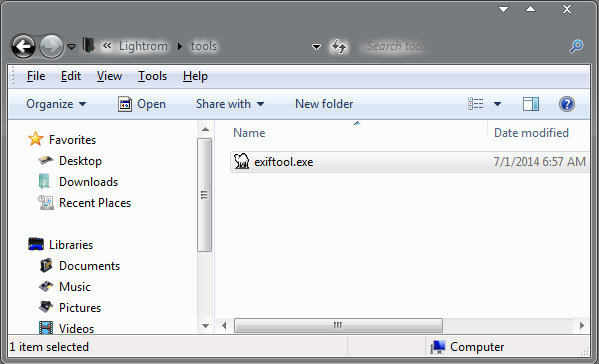599x364 pixels.
Task: Change view using the view icon
Action: pyautogui.click(x=476, y=104)
